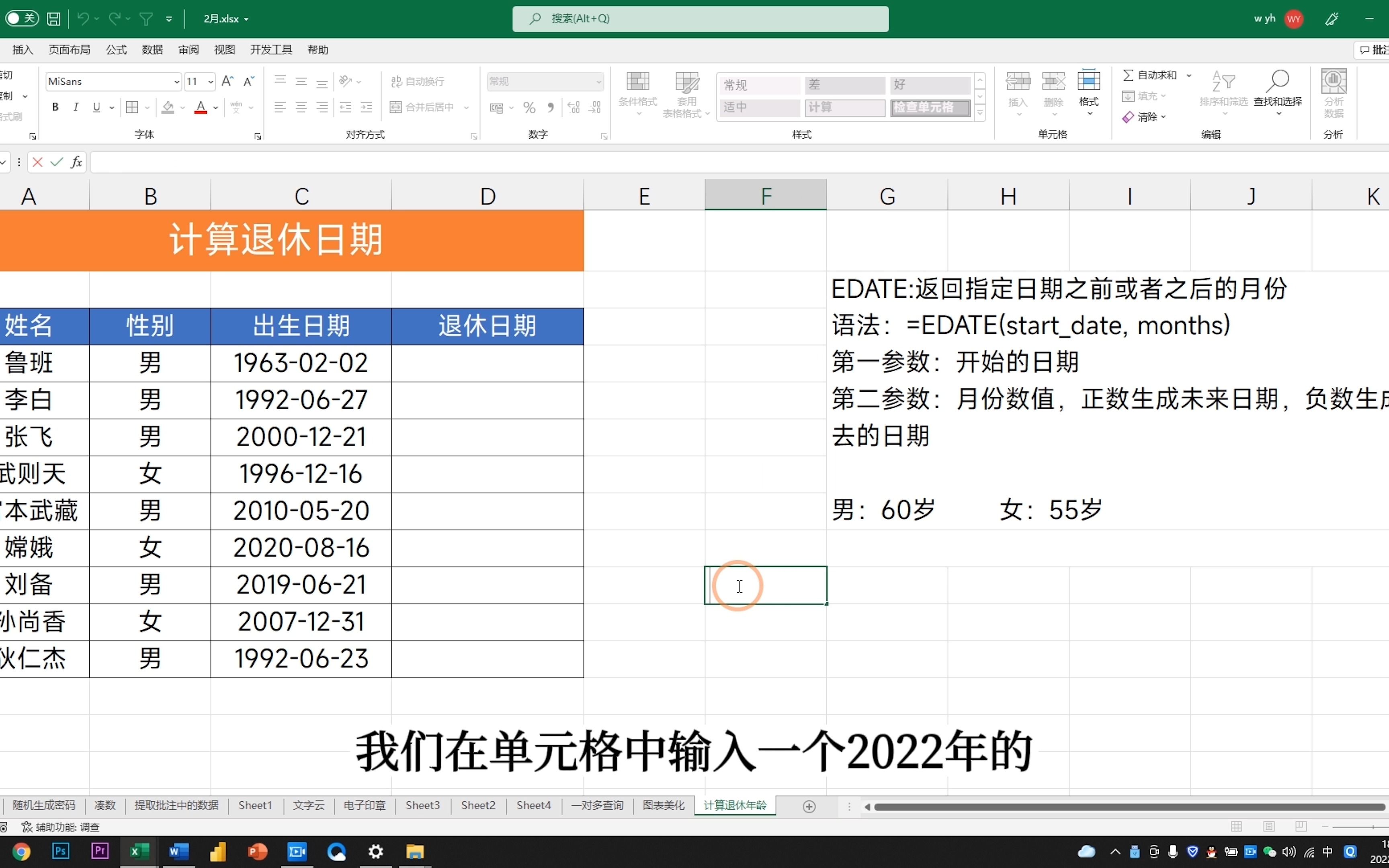Click the Save icon in title bar
Screen dimensions: 1389x868
(x=53, y=19)
